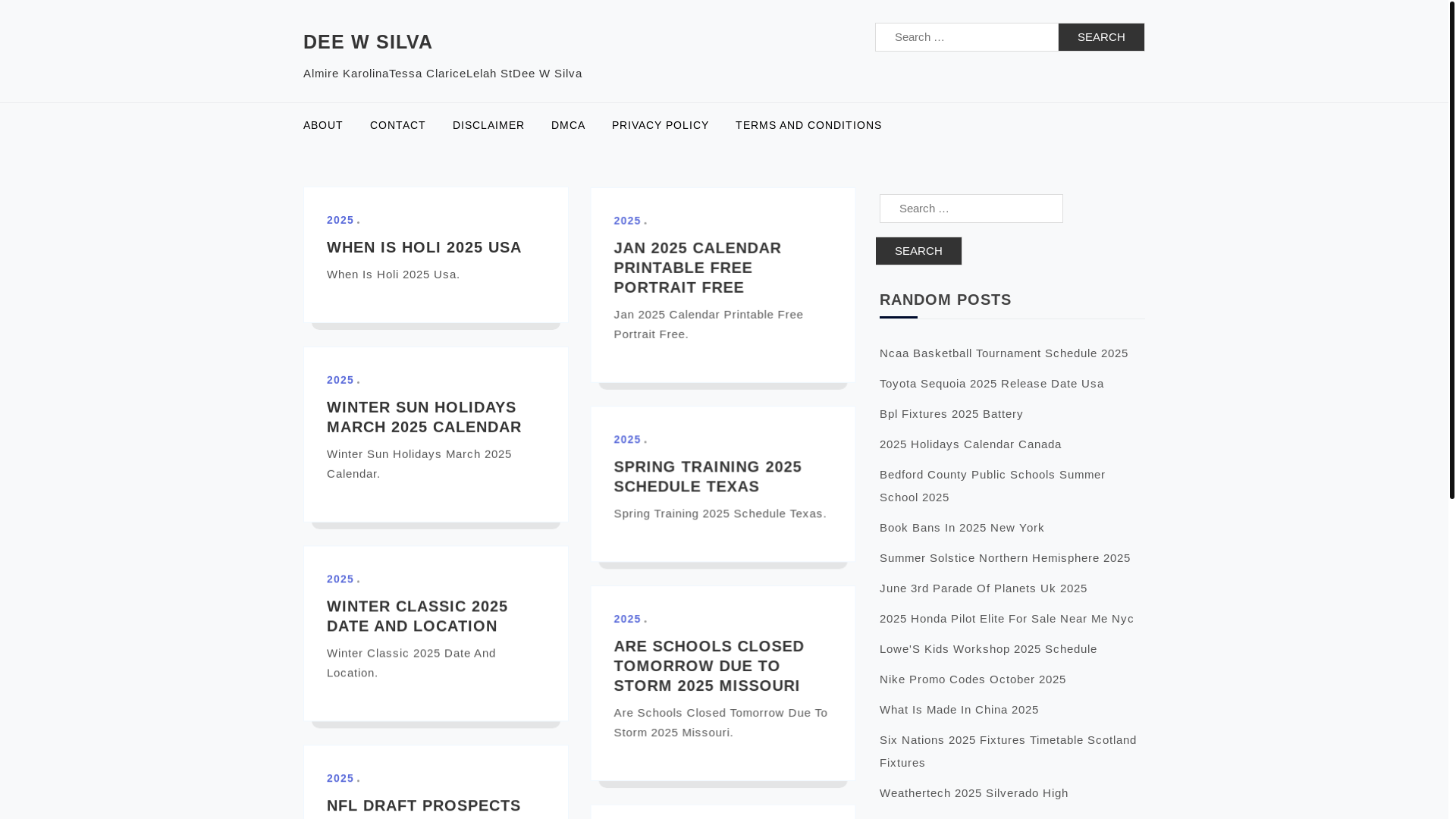Open 'Bpl Fixtures 2025 Battery' link
Viewport: 1456px width, 819px height.
point(951,414)
